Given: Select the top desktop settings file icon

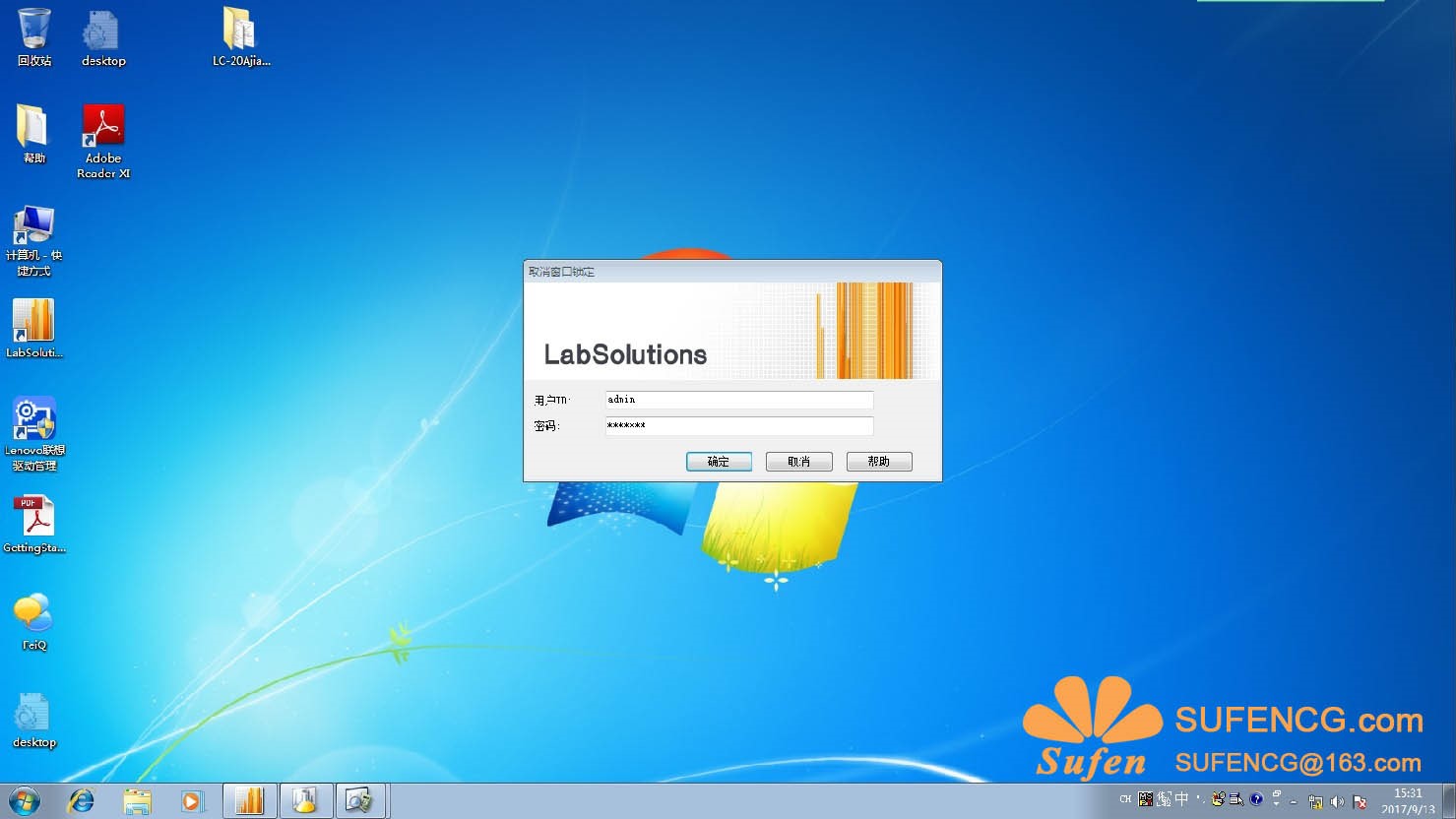Looking at the screenshot, I should pos(102,37).
